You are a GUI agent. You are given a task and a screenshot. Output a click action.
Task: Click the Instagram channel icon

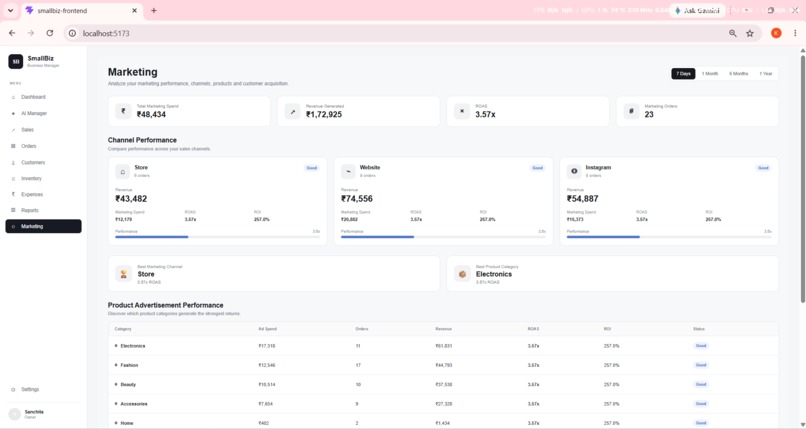tap(574, 172)
